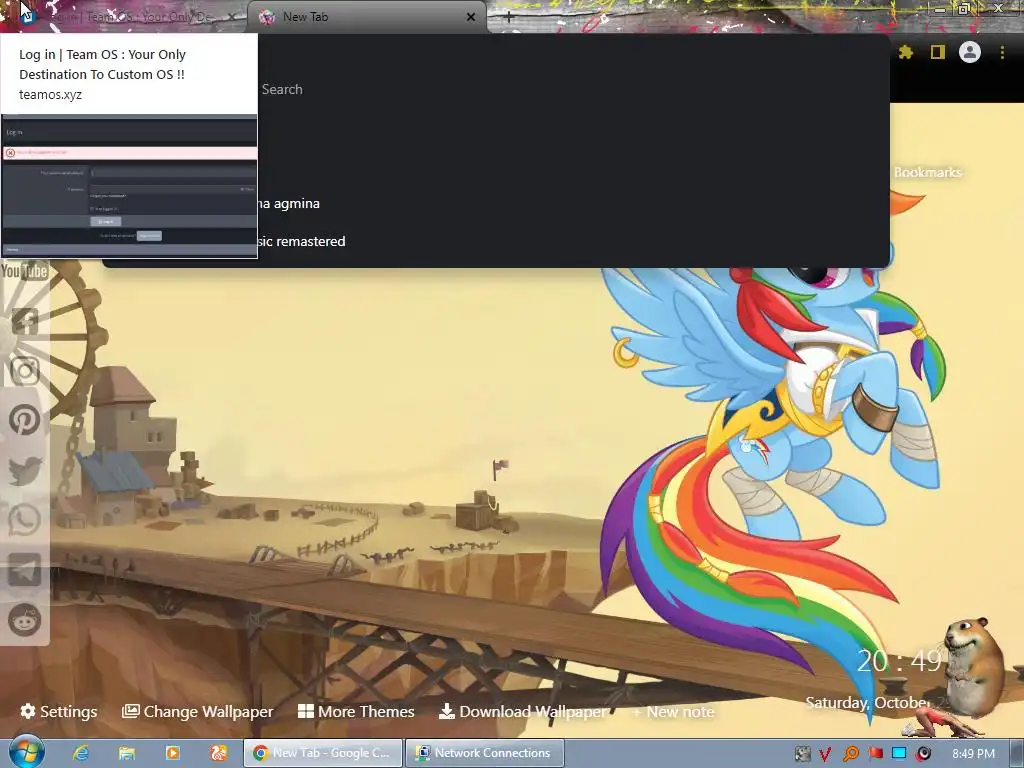Open the page Settings gear button

coord(59,711)
